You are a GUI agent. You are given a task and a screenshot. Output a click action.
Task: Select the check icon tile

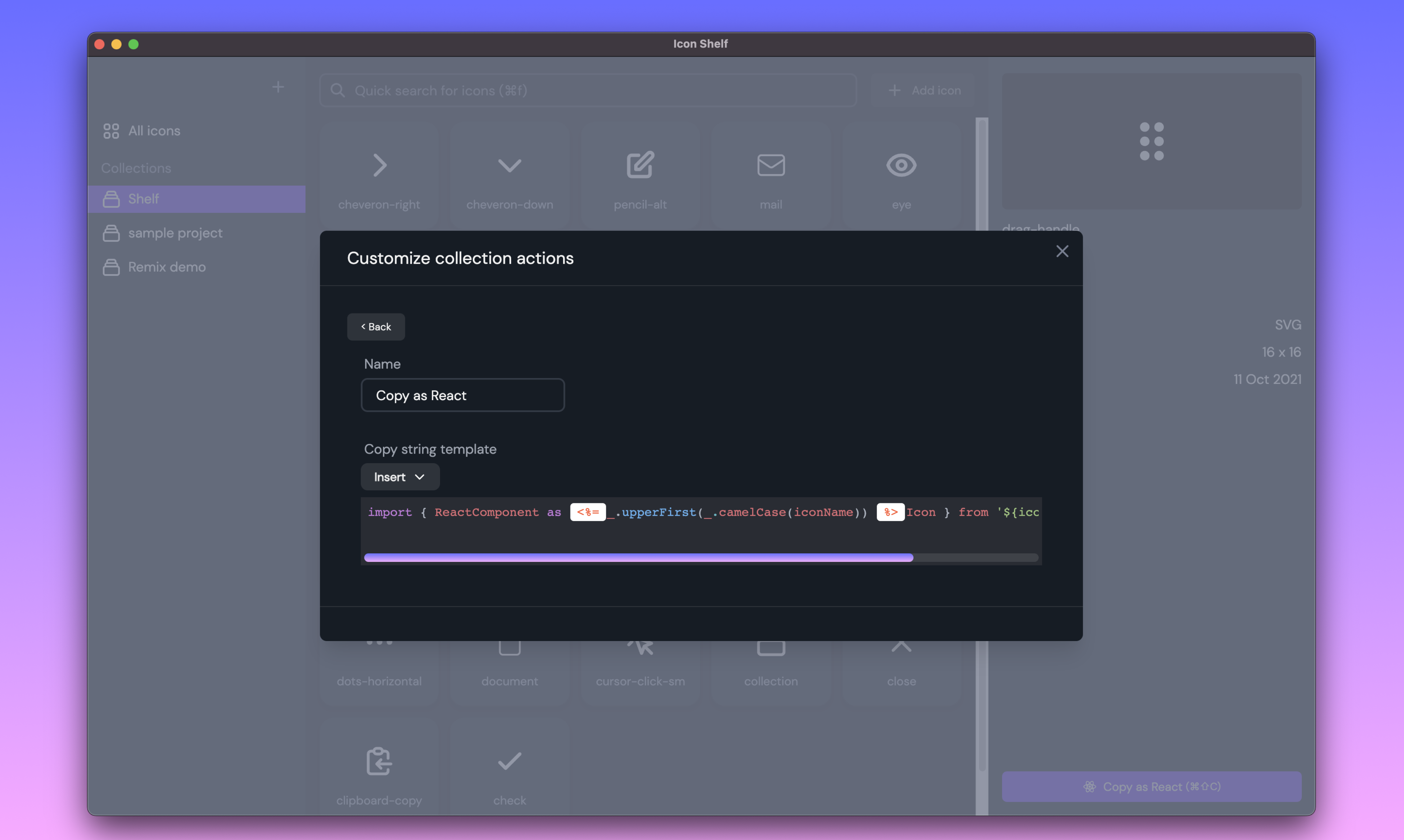[x=510, y=767]
